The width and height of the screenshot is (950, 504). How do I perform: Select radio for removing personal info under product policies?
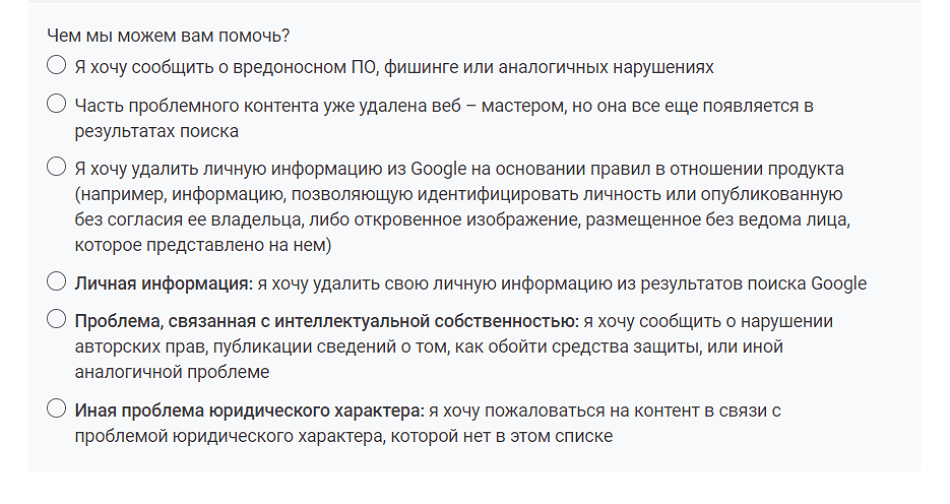[x=57, y=166]
